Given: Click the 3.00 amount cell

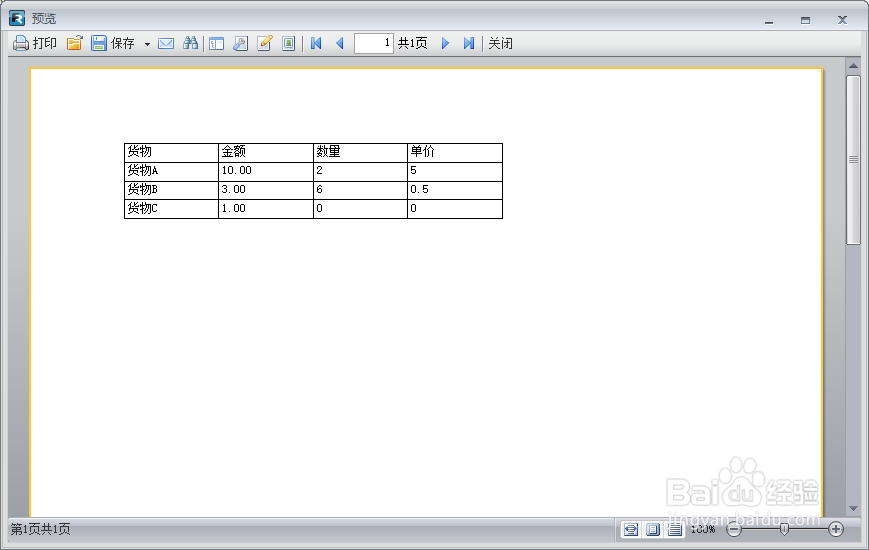Looking at the screenshot, I should coord(266,190).
